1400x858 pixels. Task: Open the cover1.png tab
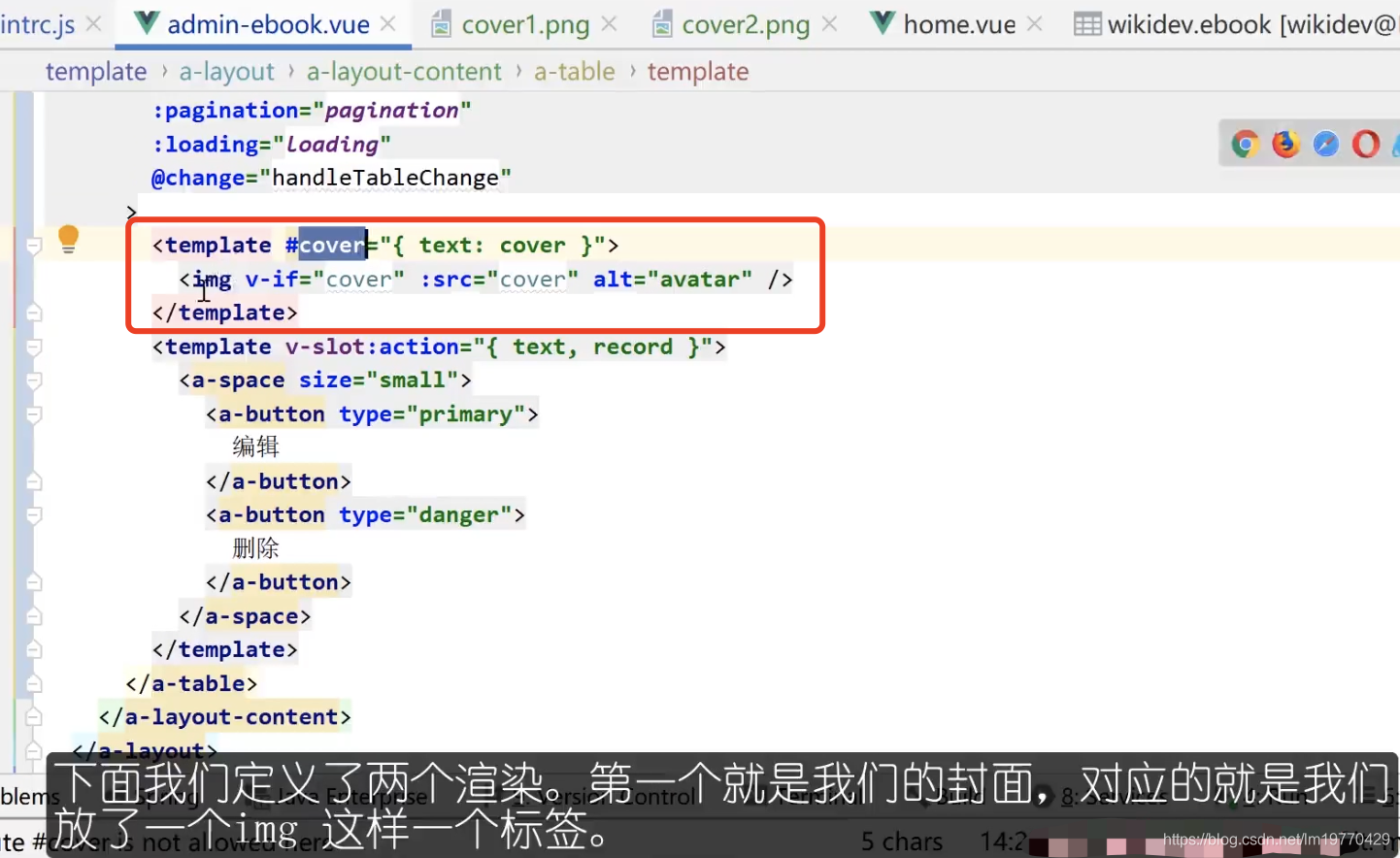click(525, 24)
